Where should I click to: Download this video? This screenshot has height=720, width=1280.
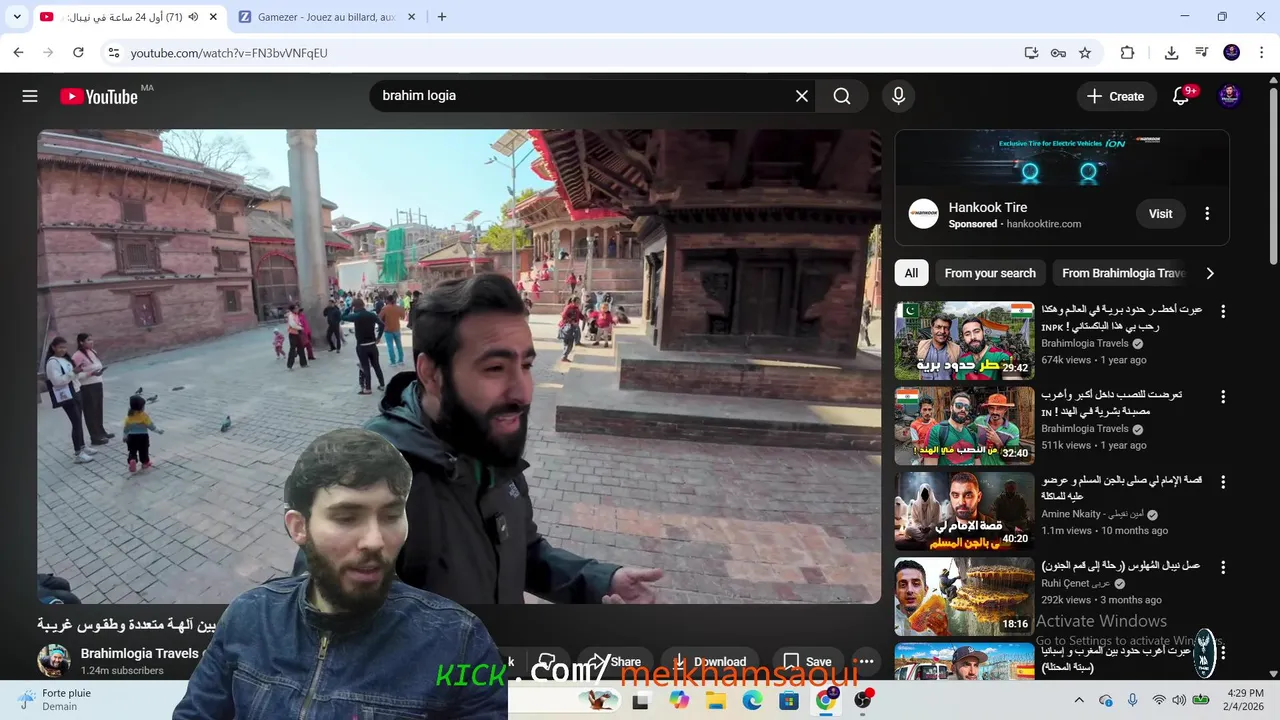[x=709, y=661]
